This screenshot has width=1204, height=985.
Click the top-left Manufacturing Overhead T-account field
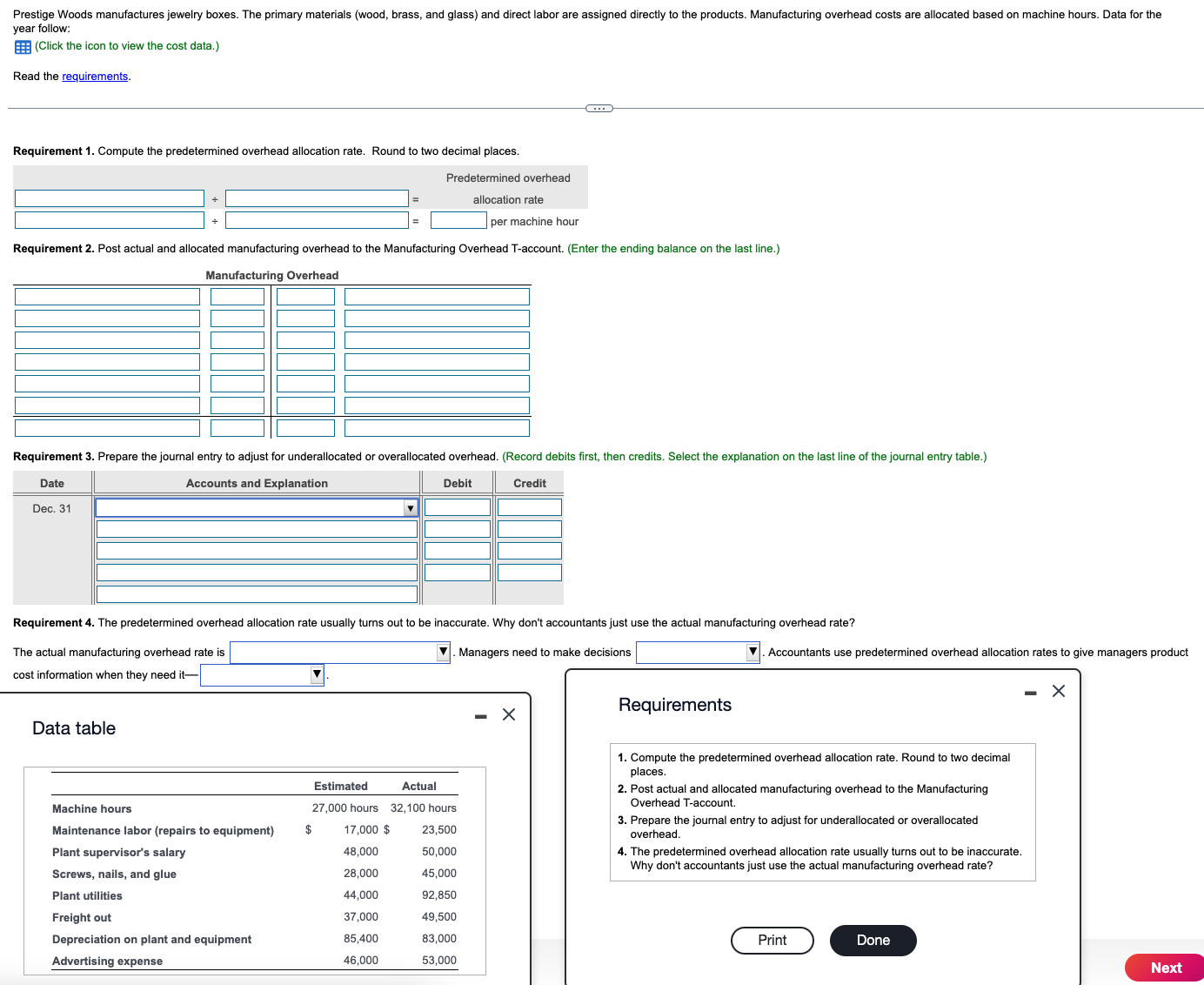tap(107, 296)
